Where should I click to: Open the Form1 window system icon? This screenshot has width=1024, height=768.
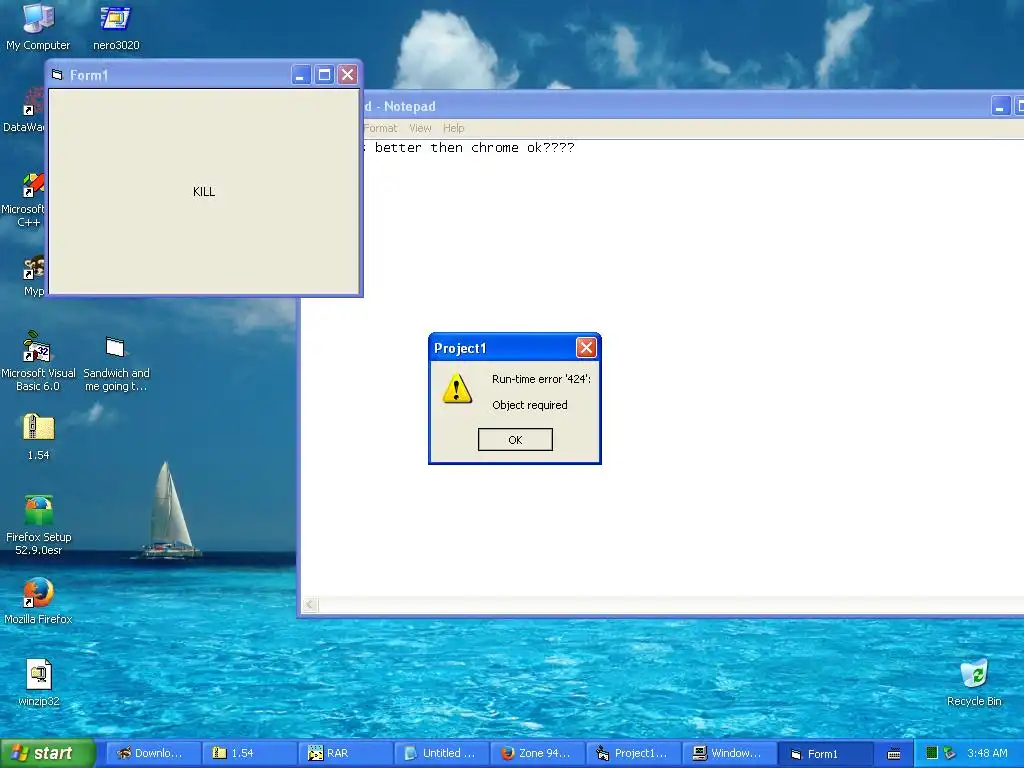pos(57,74)
